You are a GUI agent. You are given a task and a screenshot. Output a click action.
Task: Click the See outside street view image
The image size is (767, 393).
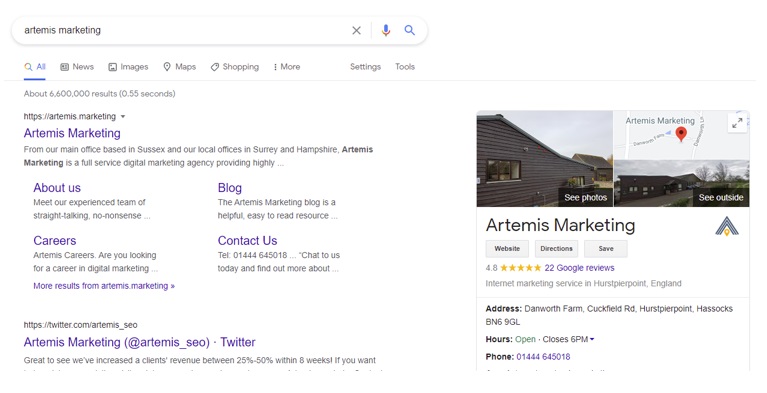[x=681, y=184]
